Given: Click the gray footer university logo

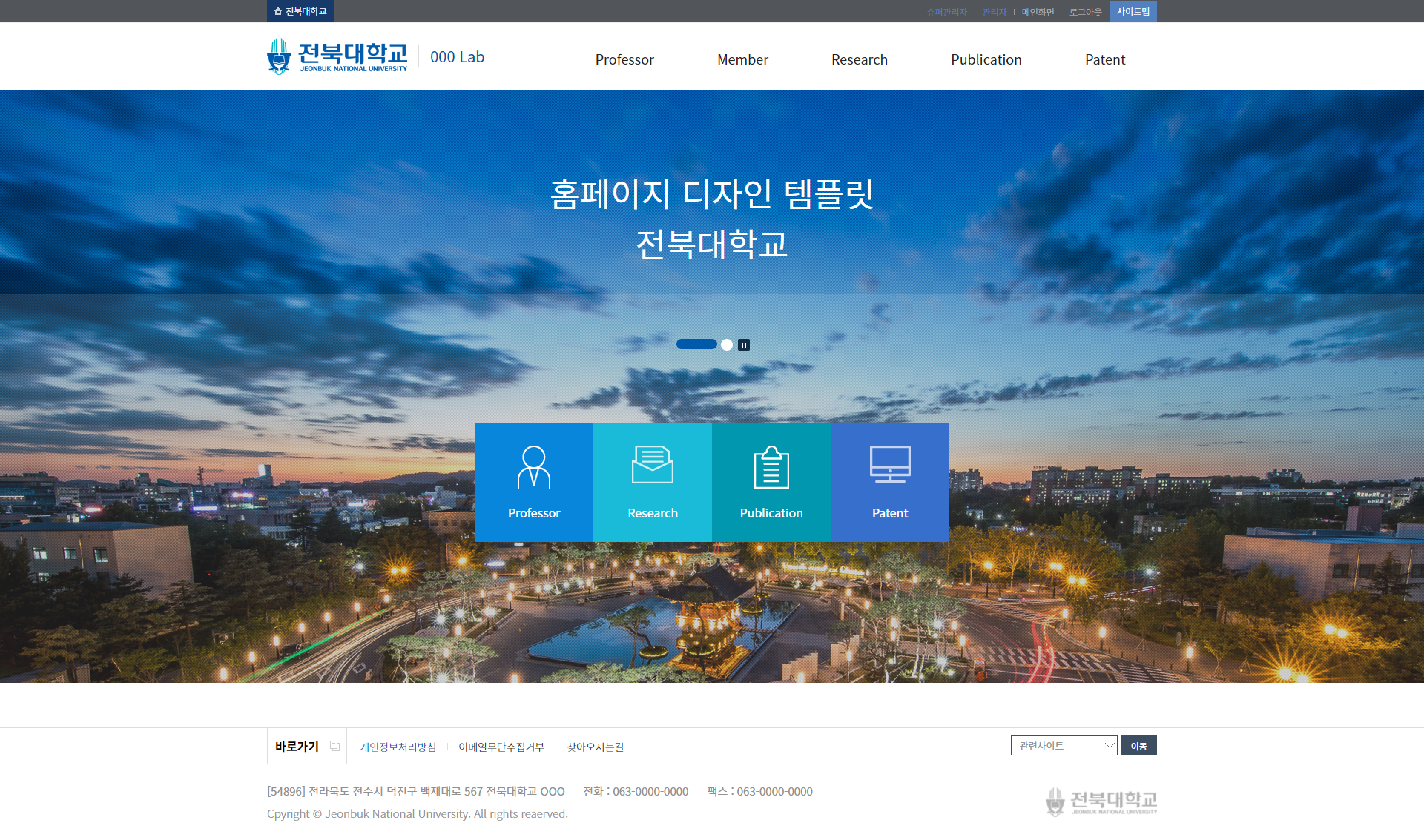Looking at the screenshot, I should [1101, 801].
